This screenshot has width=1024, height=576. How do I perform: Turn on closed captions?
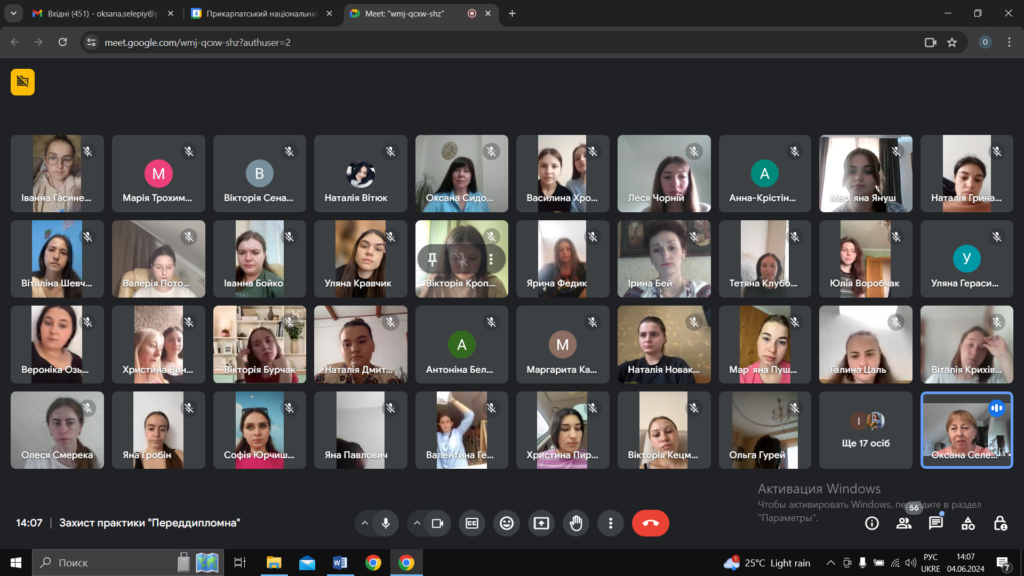pyautogui.click(x=471, y=523)
